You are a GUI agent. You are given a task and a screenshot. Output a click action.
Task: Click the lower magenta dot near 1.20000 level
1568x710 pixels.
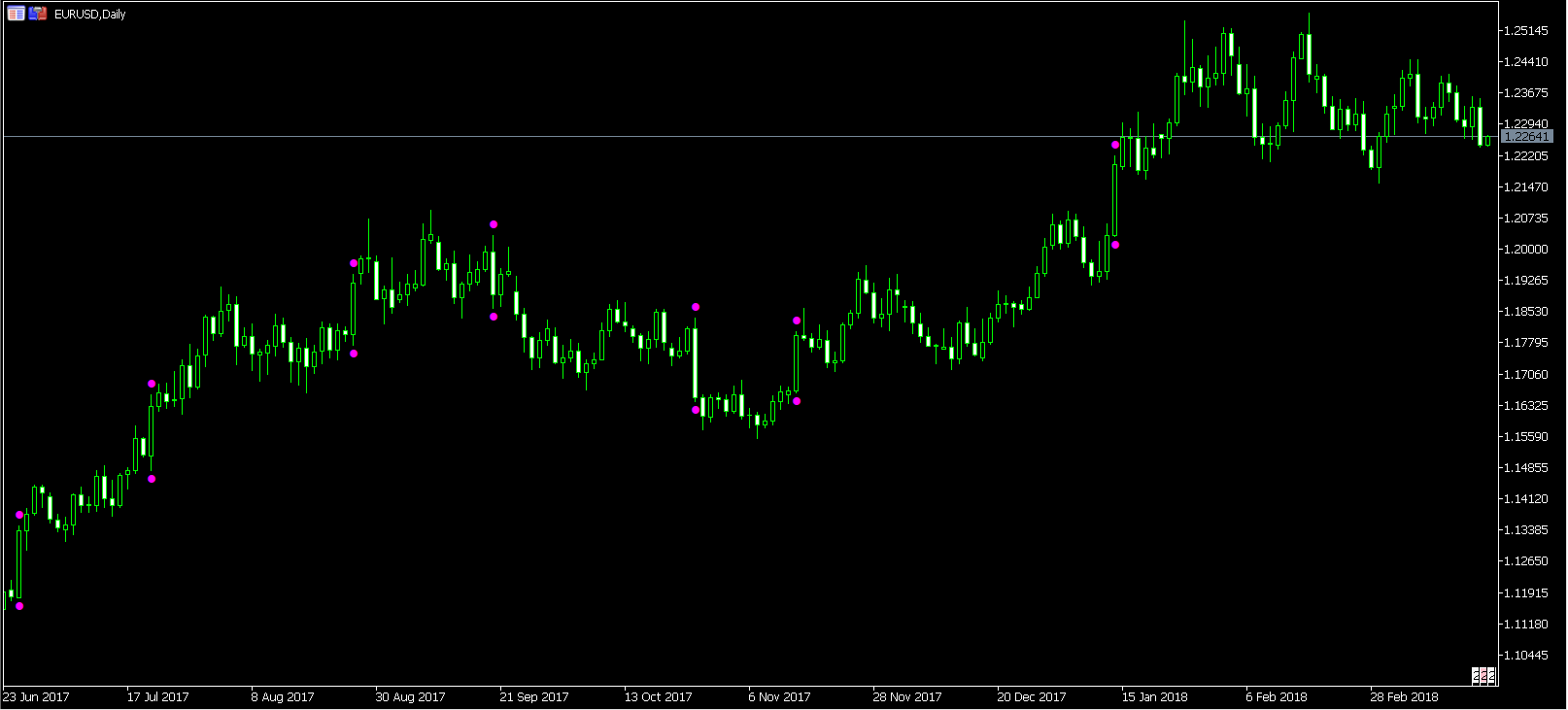click(1115, 245)
